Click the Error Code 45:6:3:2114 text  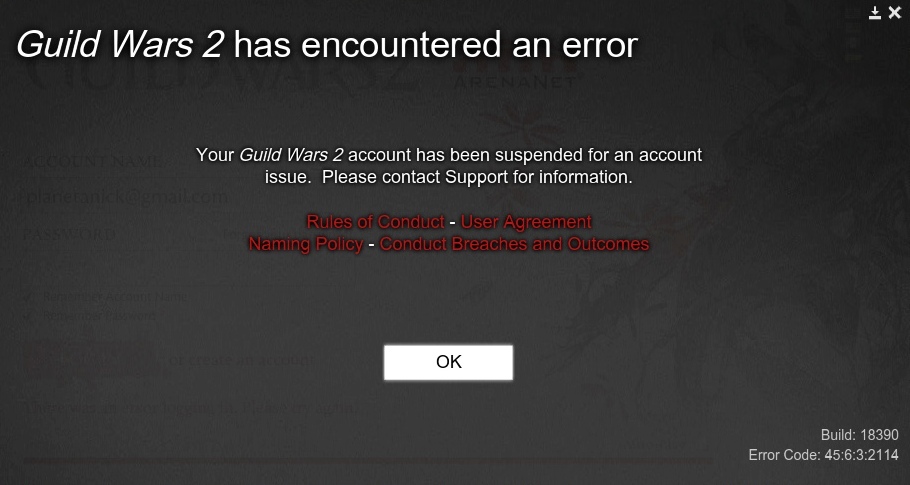click(x=824, y=454)
